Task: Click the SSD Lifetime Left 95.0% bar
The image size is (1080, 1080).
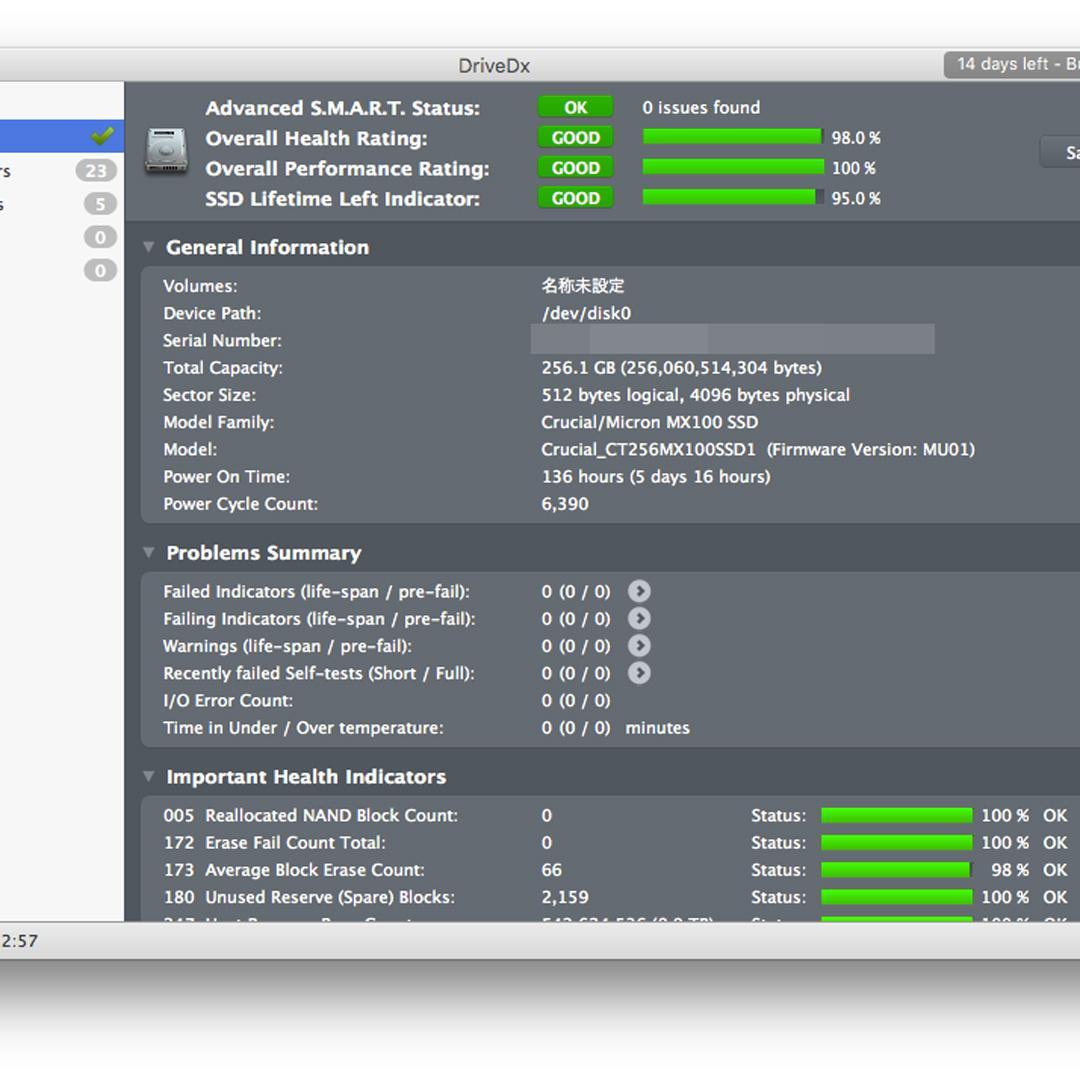Action: (733, 198)
